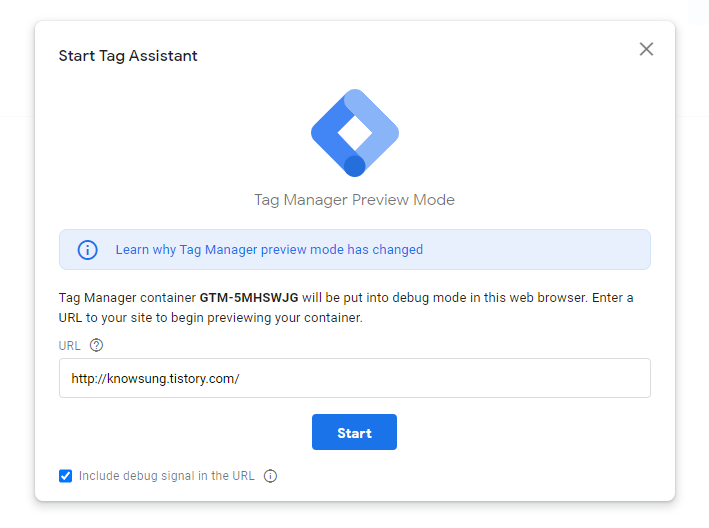Close the Start Tag Assistant dialog
Screen dimensions: 709x528
click(x=646, y=49)
